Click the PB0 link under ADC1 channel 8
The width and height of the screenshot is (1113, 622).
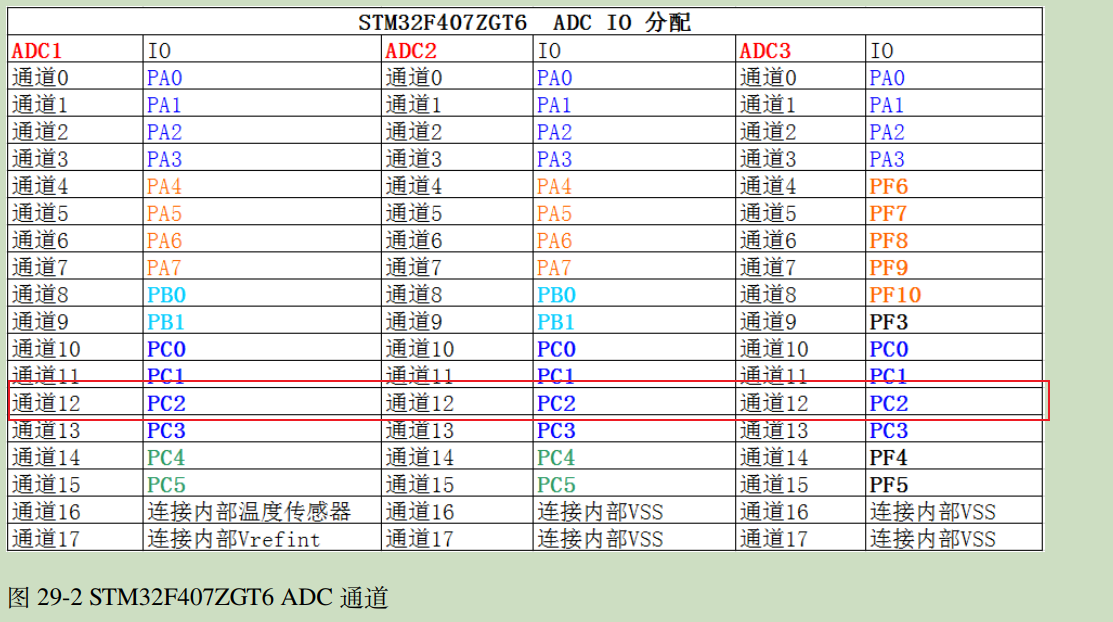[x=165, y=294]
